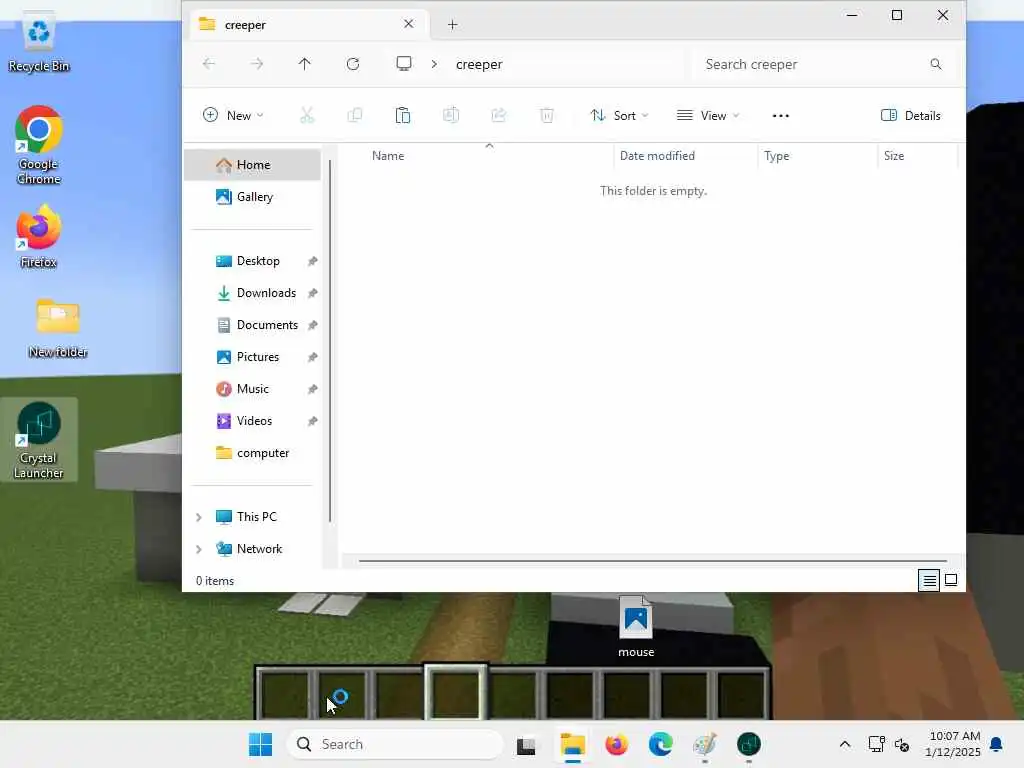Click the PC monitor icon in address bar

(404, 63)
